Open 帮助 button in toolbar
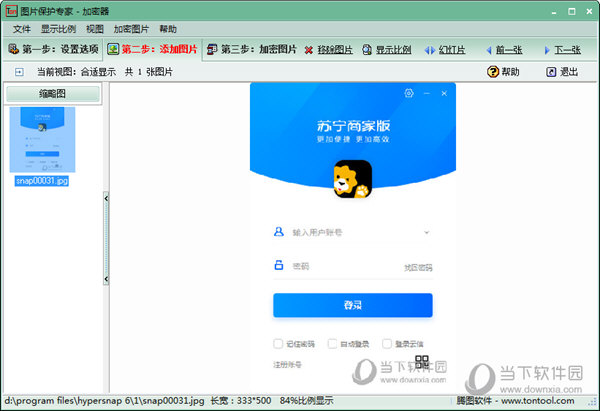600x411 pixels. [510, 72]
